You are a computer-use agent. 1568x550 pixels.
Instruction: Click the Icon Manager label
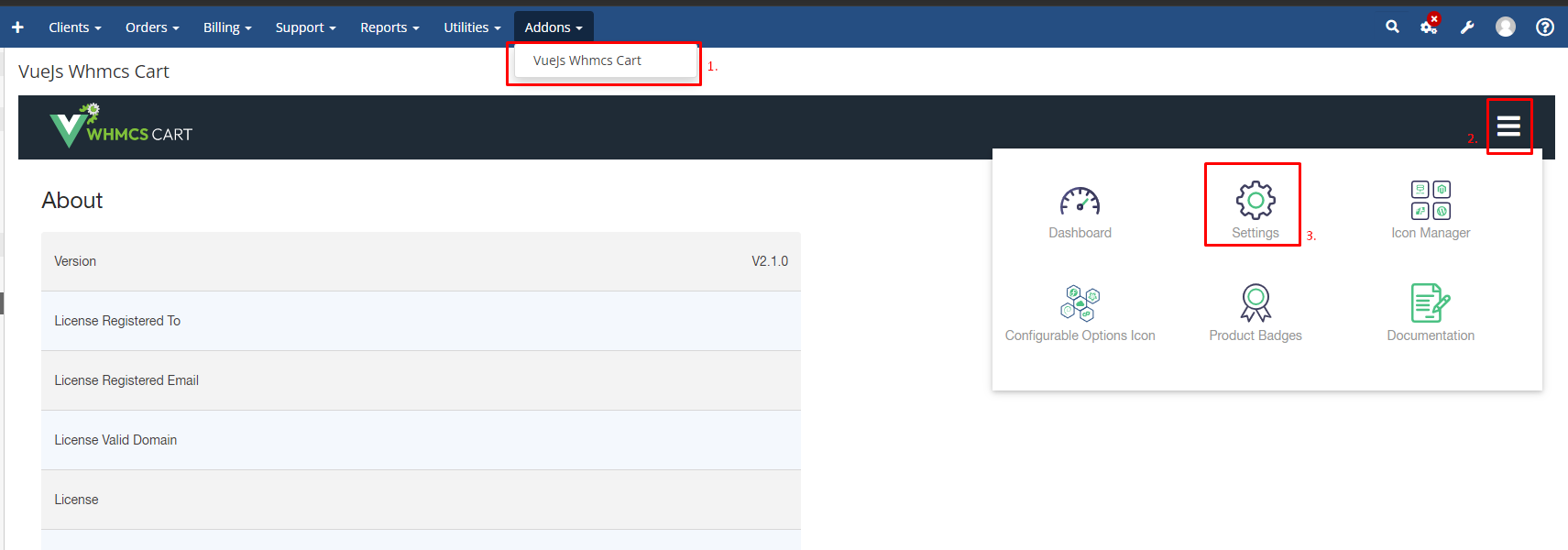(x=1431, y=233)
